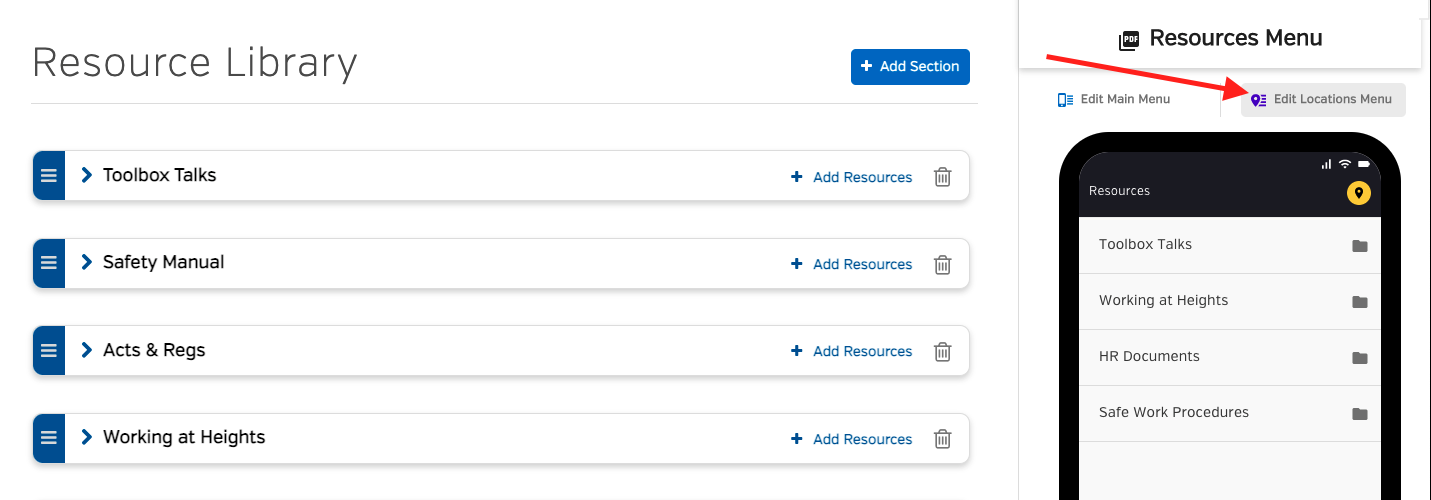Add Resources to Toolbox Talks
The width and height of the screenshot is (1431, 500).
[851, 177]
